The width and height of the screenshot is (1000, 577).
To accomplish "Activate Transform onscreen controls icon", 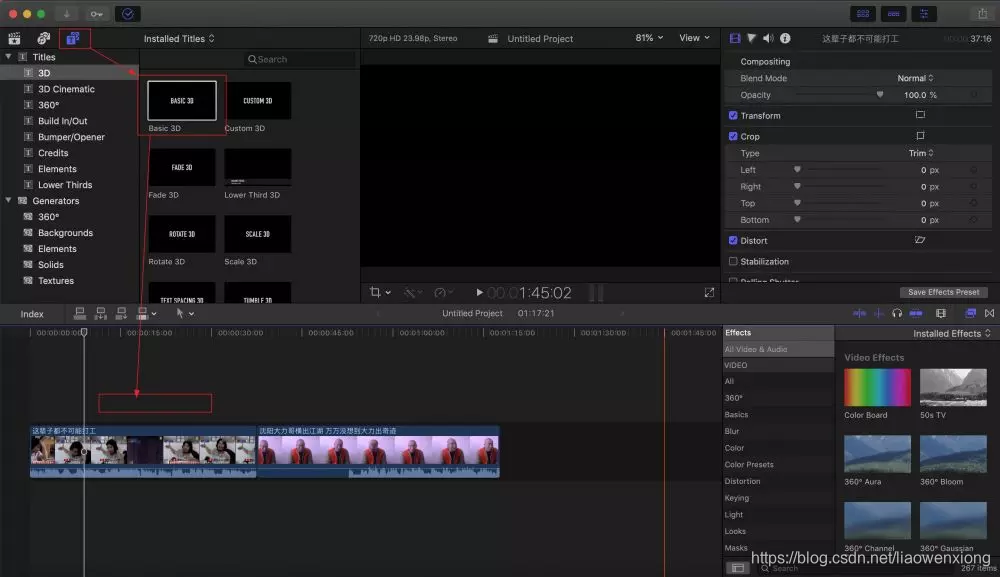I will coord(920,115).
